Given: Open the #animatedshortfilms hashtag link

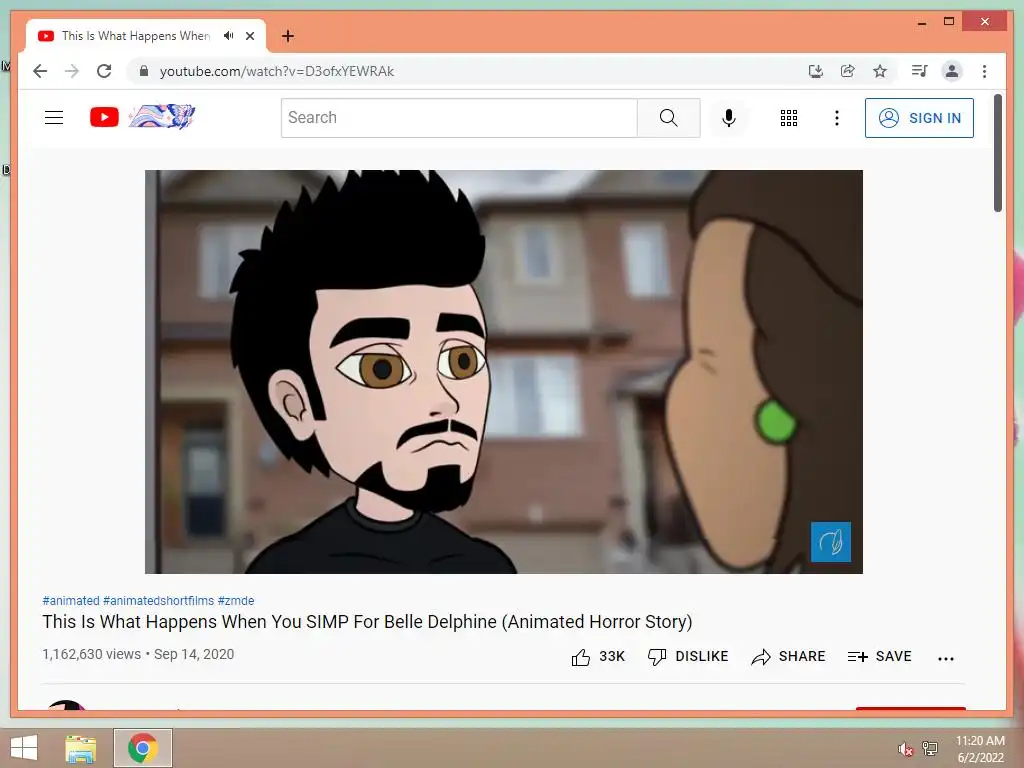Looking at the screenshot, I should pos(159,601).
